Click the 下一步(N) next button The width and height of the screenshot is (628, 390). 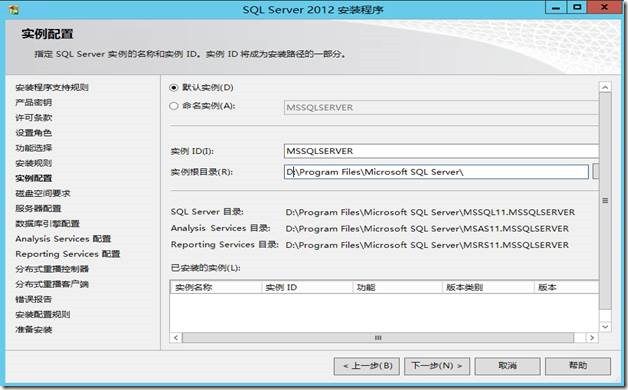pos(437,366)
